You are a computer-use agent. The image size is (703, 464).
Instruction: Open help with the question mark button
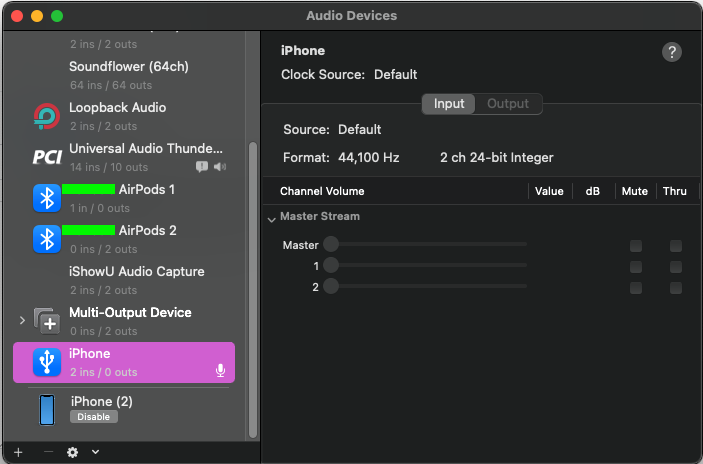point(672,53)
